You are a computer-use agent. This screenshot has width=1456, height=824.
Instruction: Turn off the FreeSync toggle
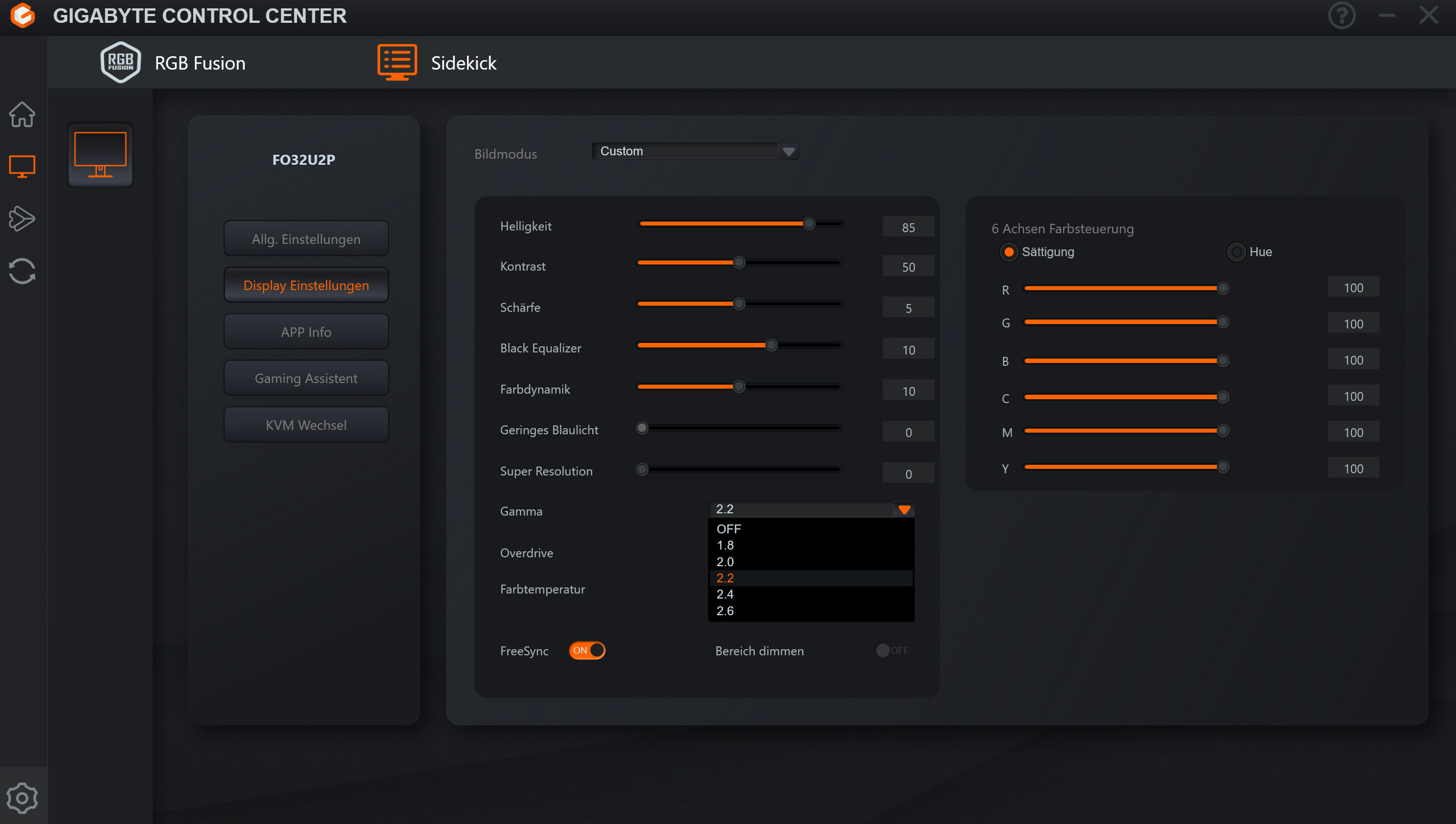coord(587,650)
